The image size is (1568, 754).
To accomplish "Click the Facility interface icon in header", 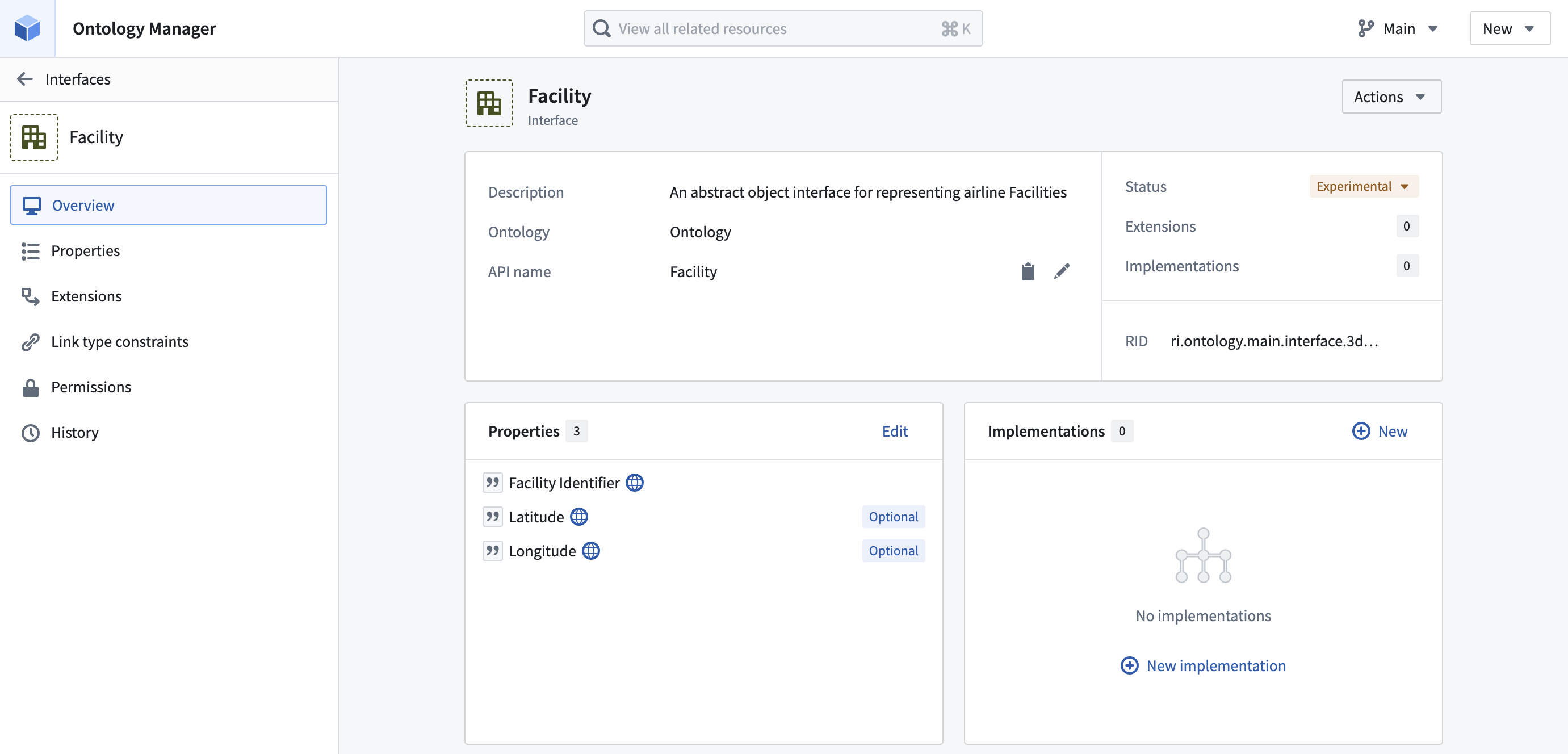I will pos(489,103).
